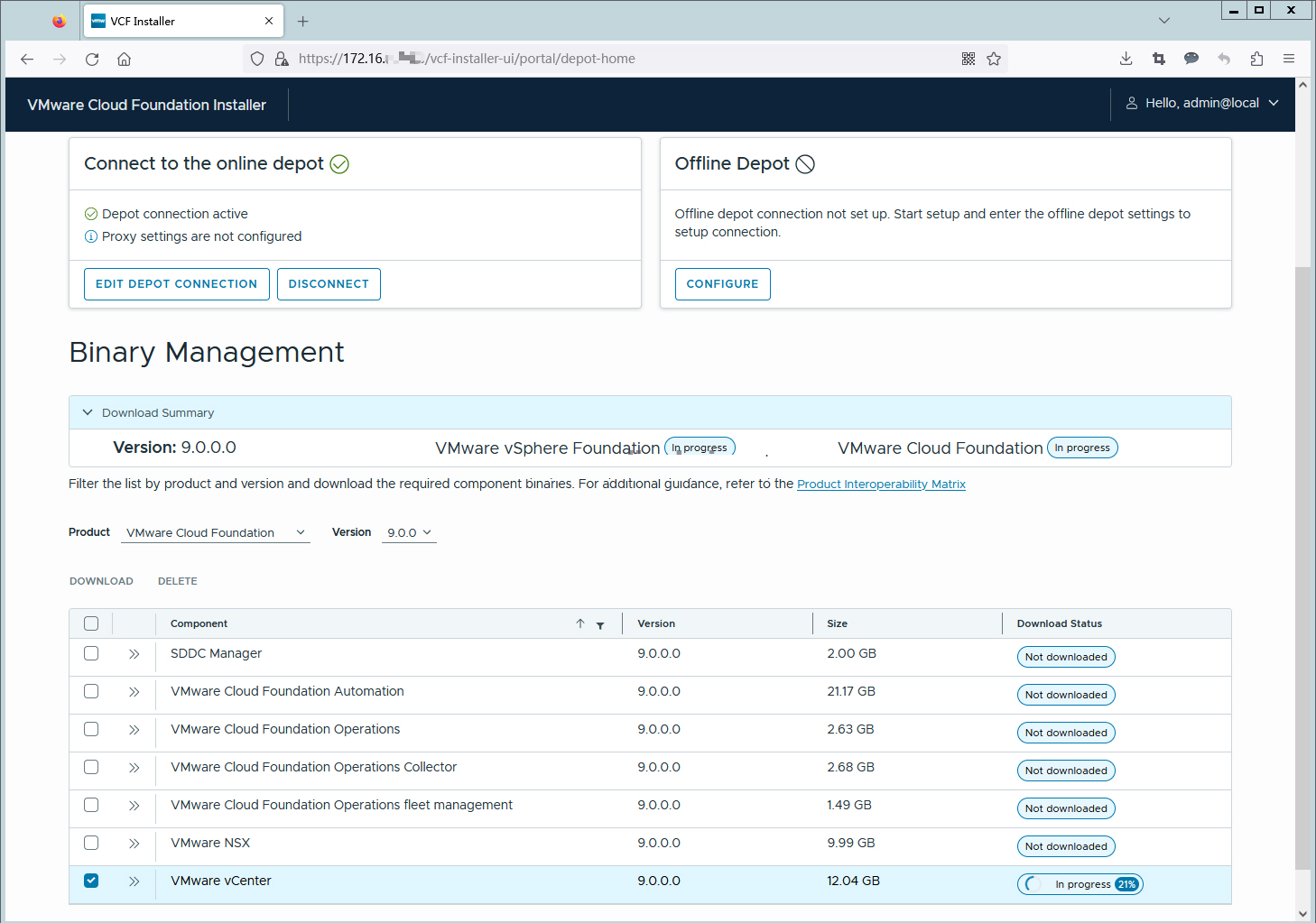1316x923 pixels.
Task: Expand details for SDDC Manager row
Action: tap(134, 654)
